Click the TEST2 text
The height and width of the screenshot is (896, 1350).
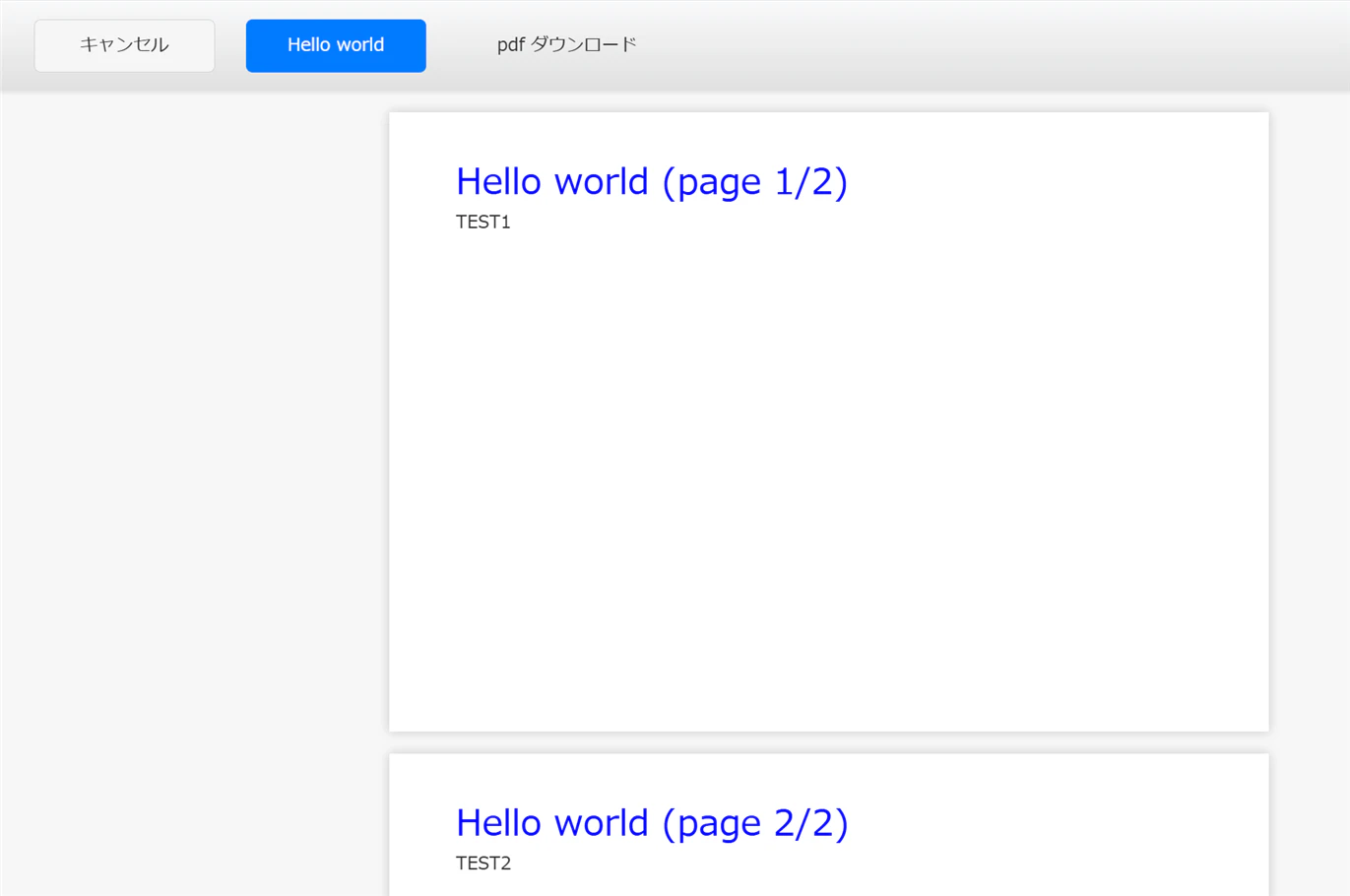(x=483, y=864)
